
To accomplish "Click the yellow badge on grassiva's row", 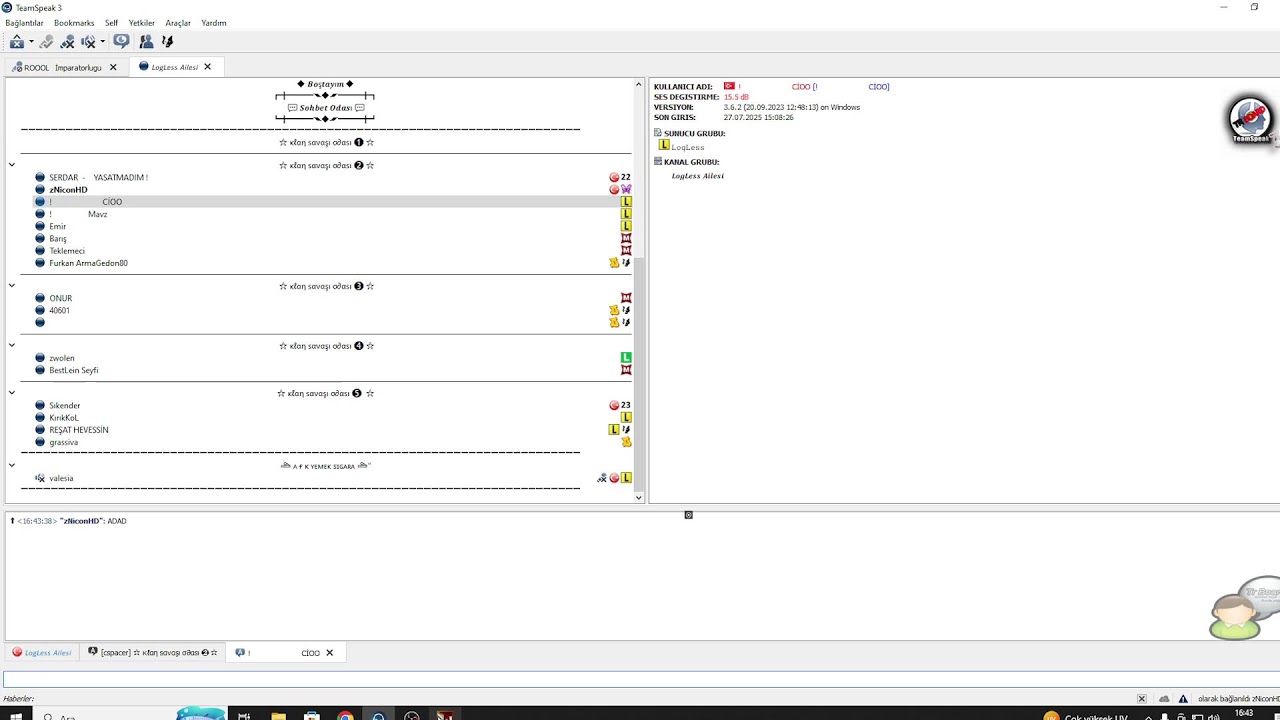I will pyautogui.click(x=626, y=442).
